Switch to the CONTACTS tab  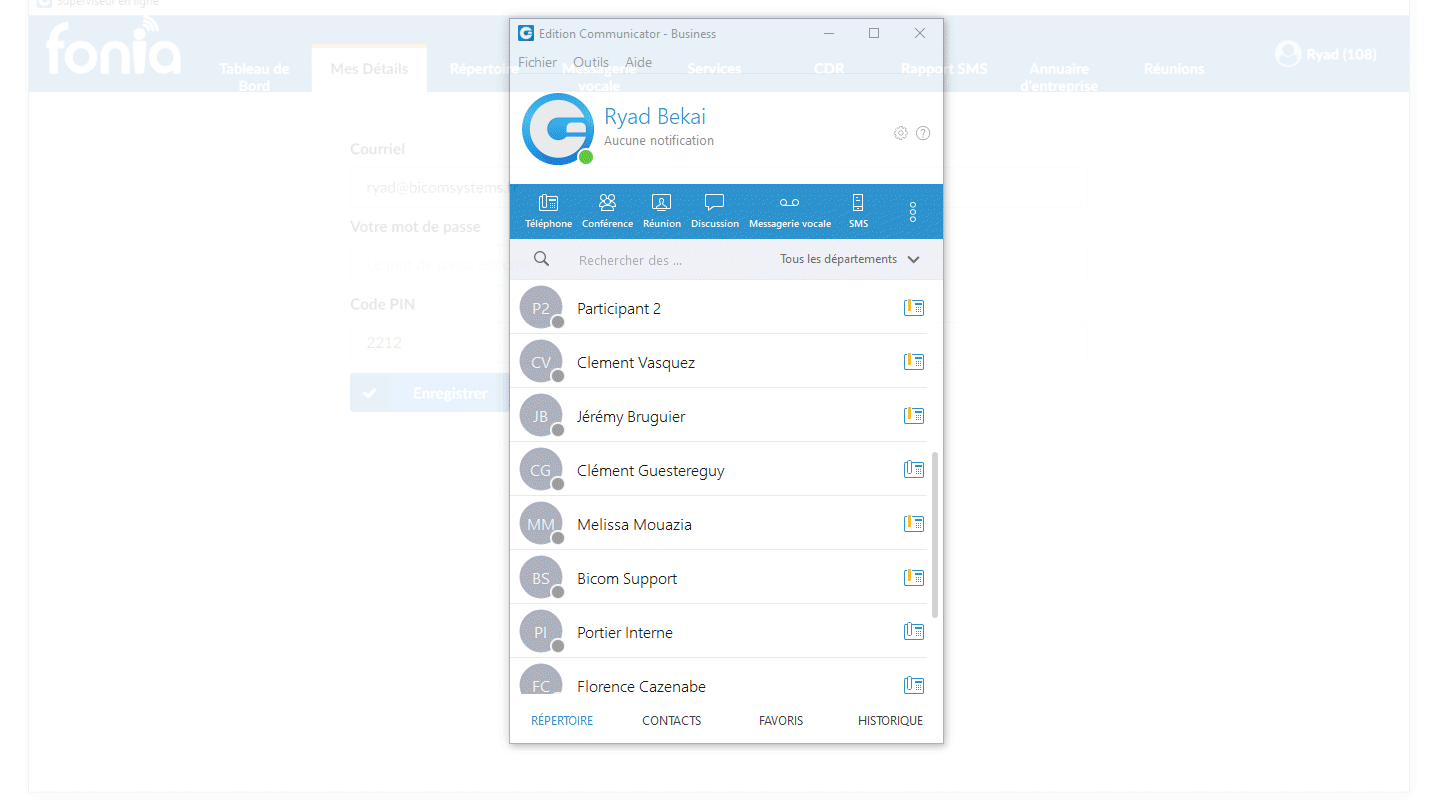point(671,720)
